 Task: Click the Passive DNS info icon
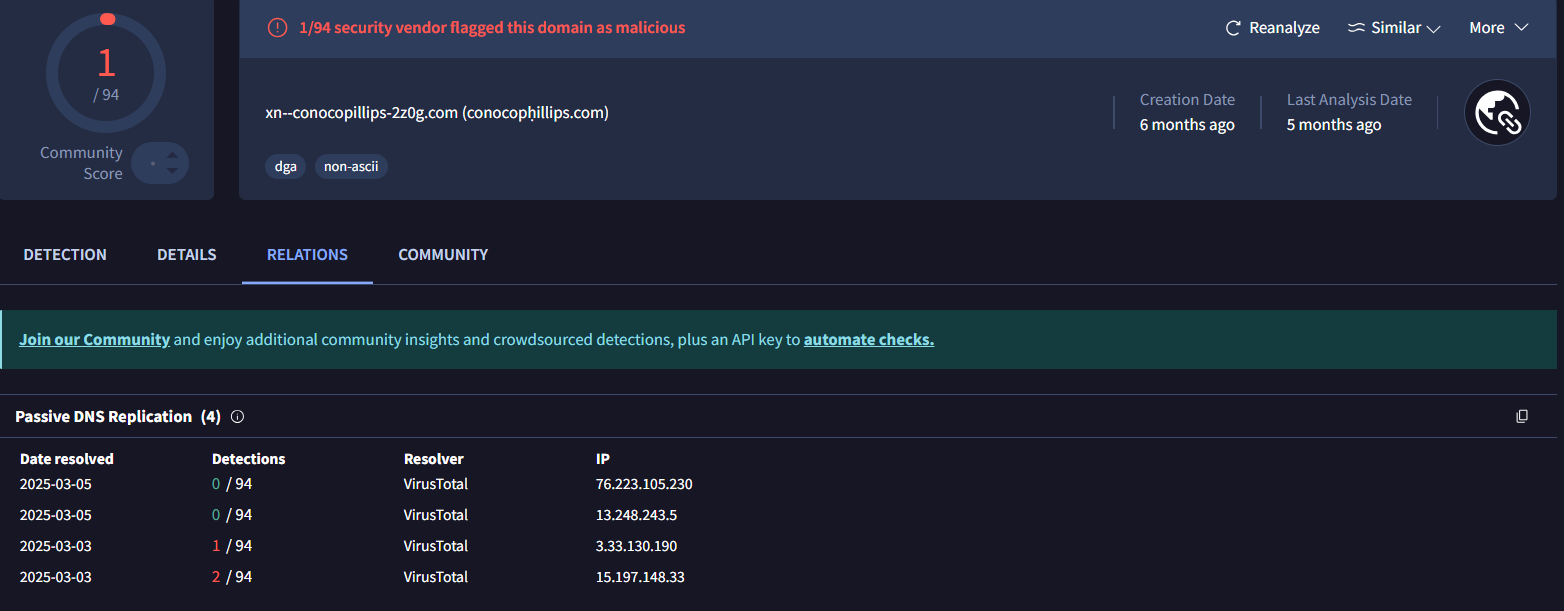pyautogui.click(x=237, y=417)
